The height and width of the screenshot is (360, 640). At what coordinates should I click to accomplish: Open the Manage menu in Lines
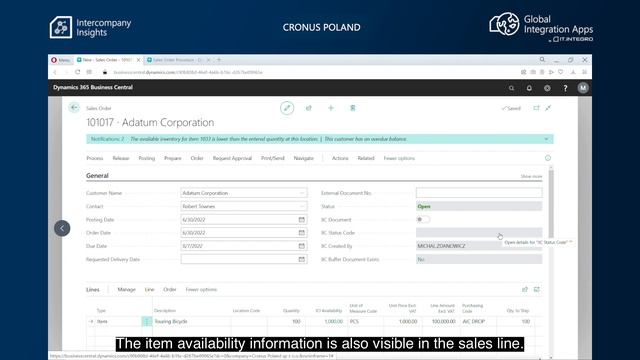(127, 289)
